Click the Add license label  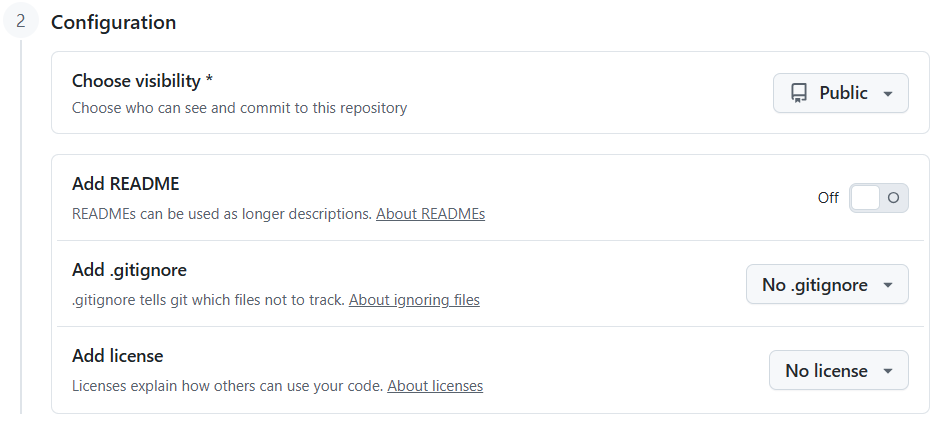(118, 356)
